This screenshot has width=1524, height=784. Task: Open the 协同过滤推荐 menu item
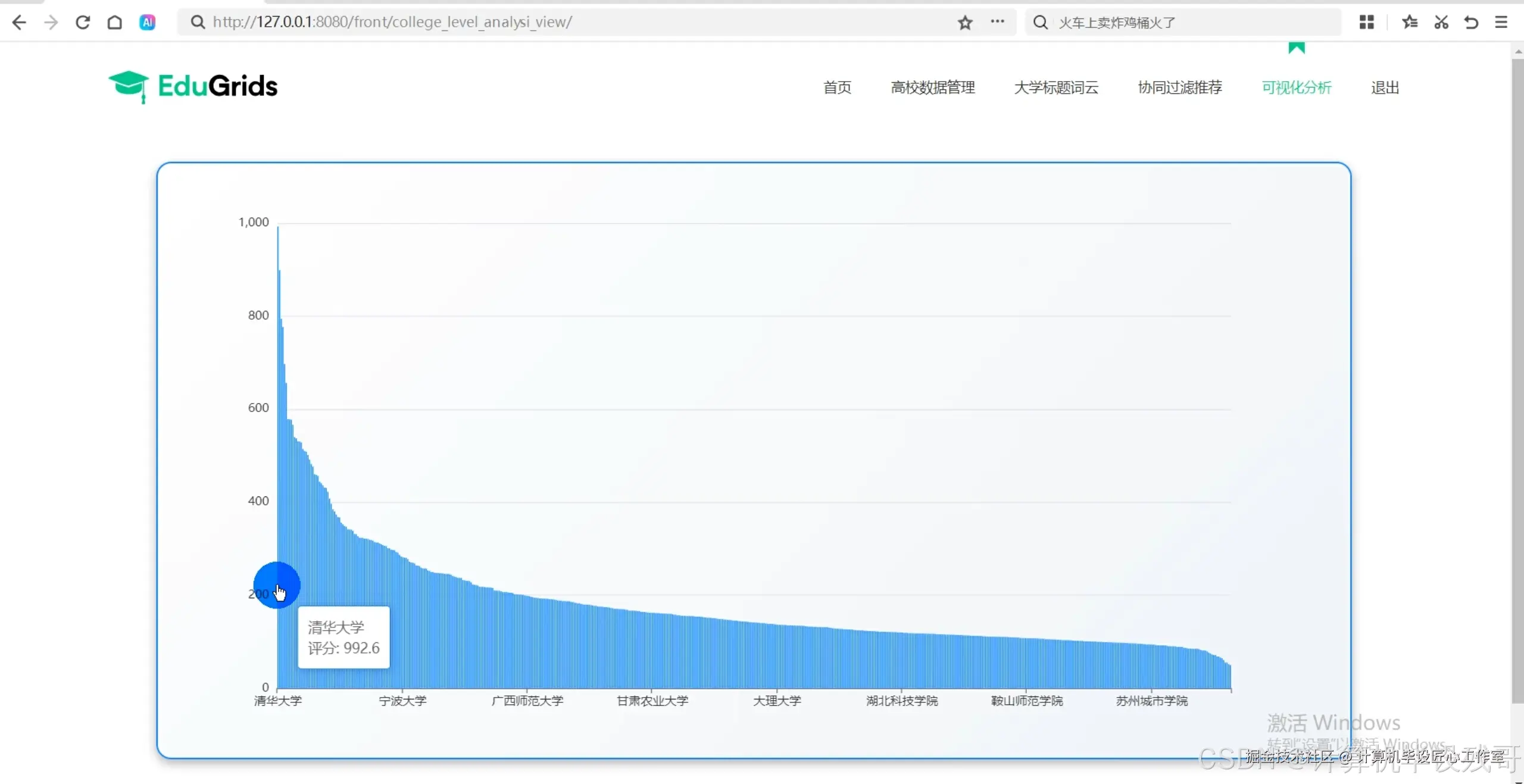[x=1180, y=88]
